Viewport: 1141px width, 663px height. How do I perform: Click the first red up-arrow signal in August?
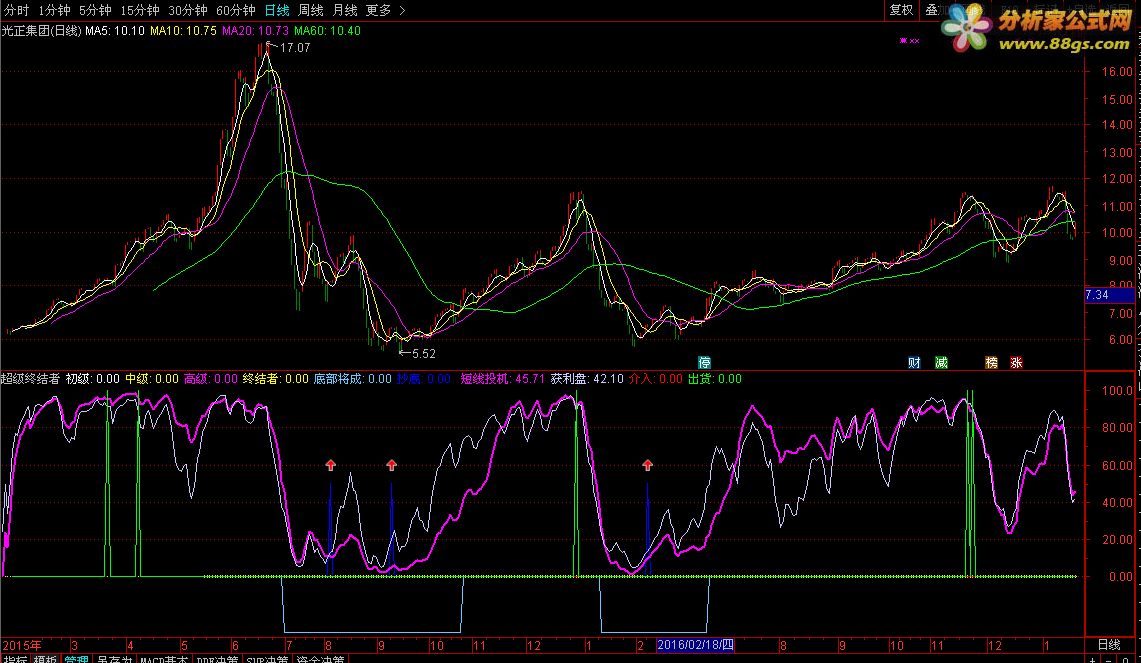point(330,464)
